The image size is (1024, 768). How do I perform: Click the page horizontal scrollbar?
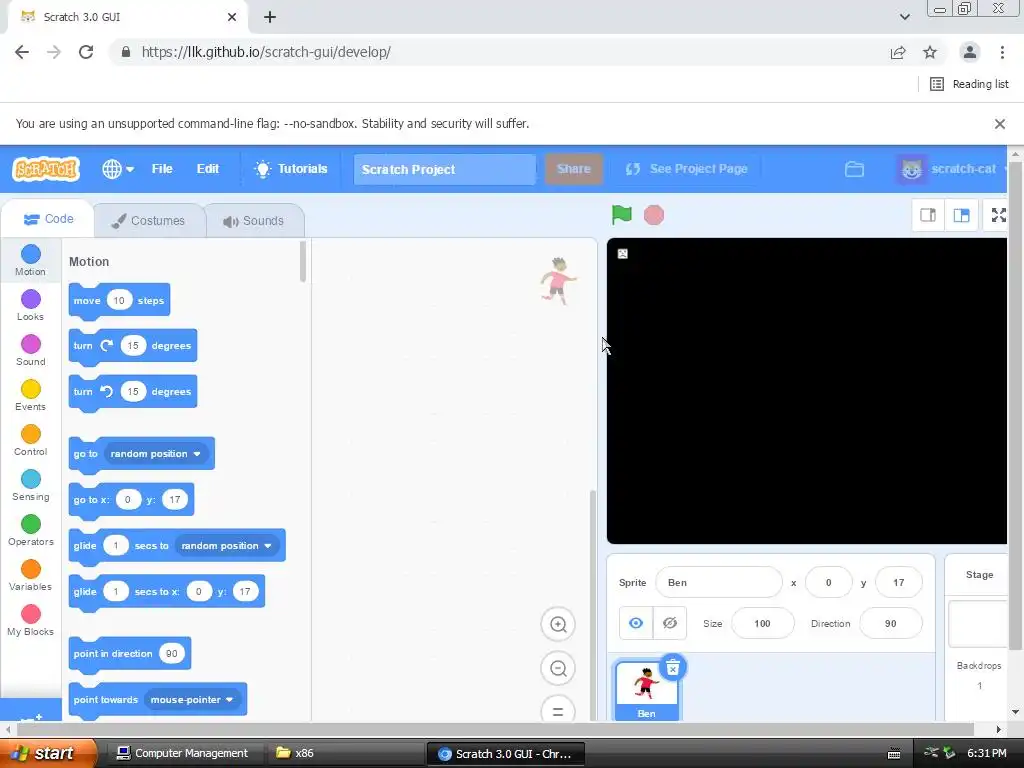pyautogui.click(x=496, y=729)
